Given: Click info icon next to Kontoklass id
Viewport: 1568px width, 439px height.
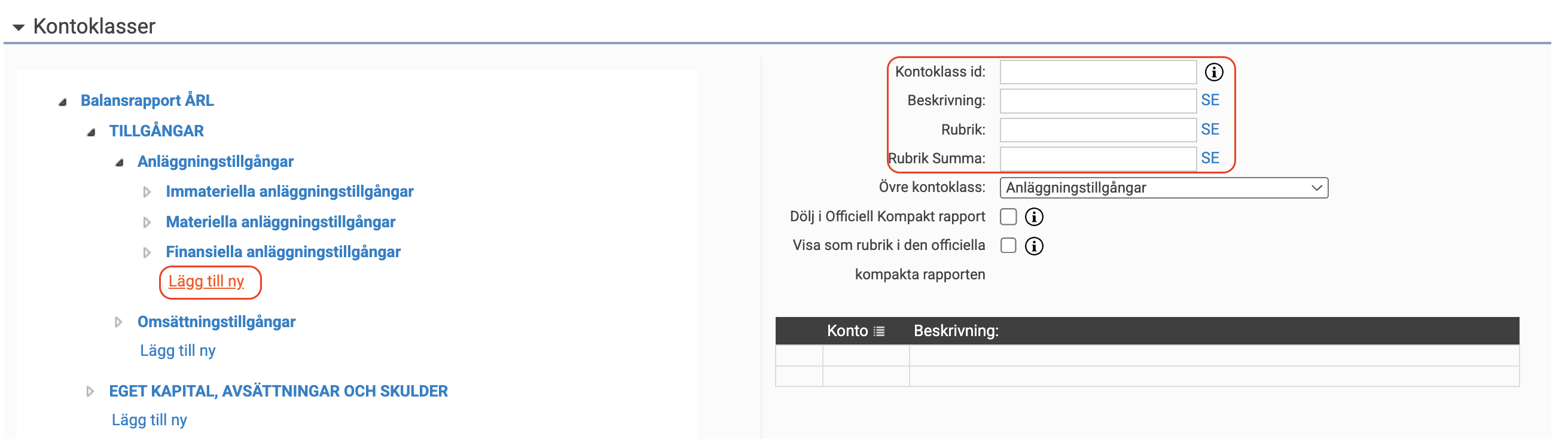Looking at the screenshot, I should pyautogui.click(x=1214, y=72).
